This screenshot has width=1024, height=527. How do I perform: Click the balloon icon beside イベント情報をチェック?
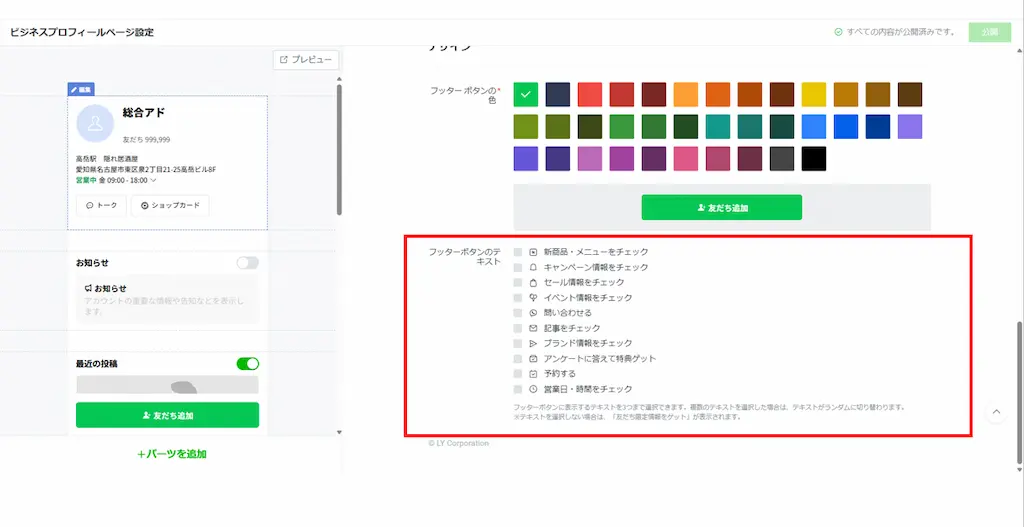click(x=533, y=297)
